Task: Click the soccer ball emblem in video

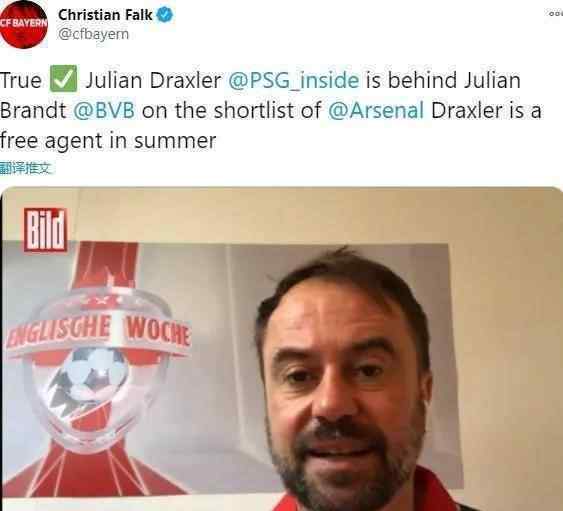Action: pyautogui.click(x=95, y=374)
